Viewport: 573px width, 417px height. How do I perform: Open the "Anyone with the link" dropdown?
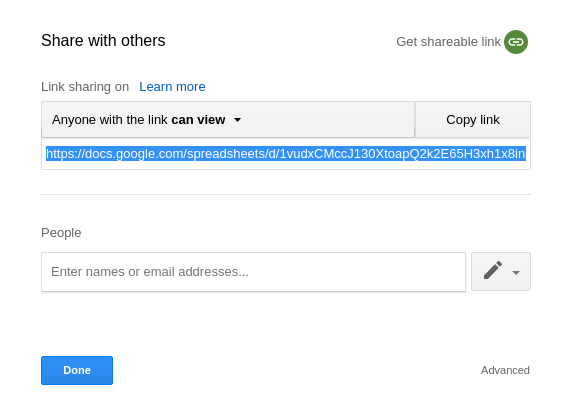point(228,120)
